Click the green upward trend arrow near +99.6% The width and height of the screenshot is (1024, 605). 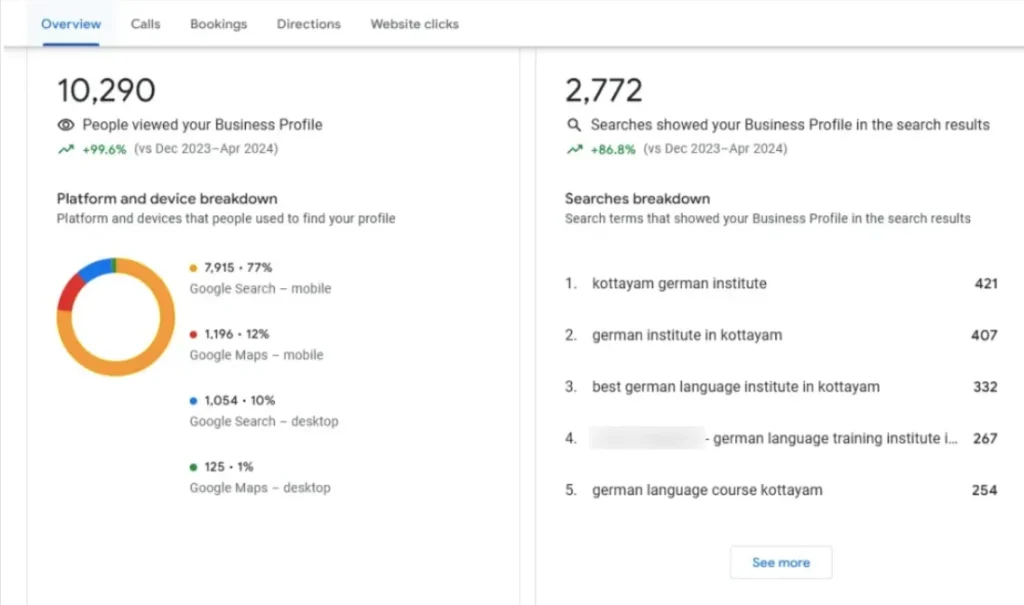[x=66, y=148]
